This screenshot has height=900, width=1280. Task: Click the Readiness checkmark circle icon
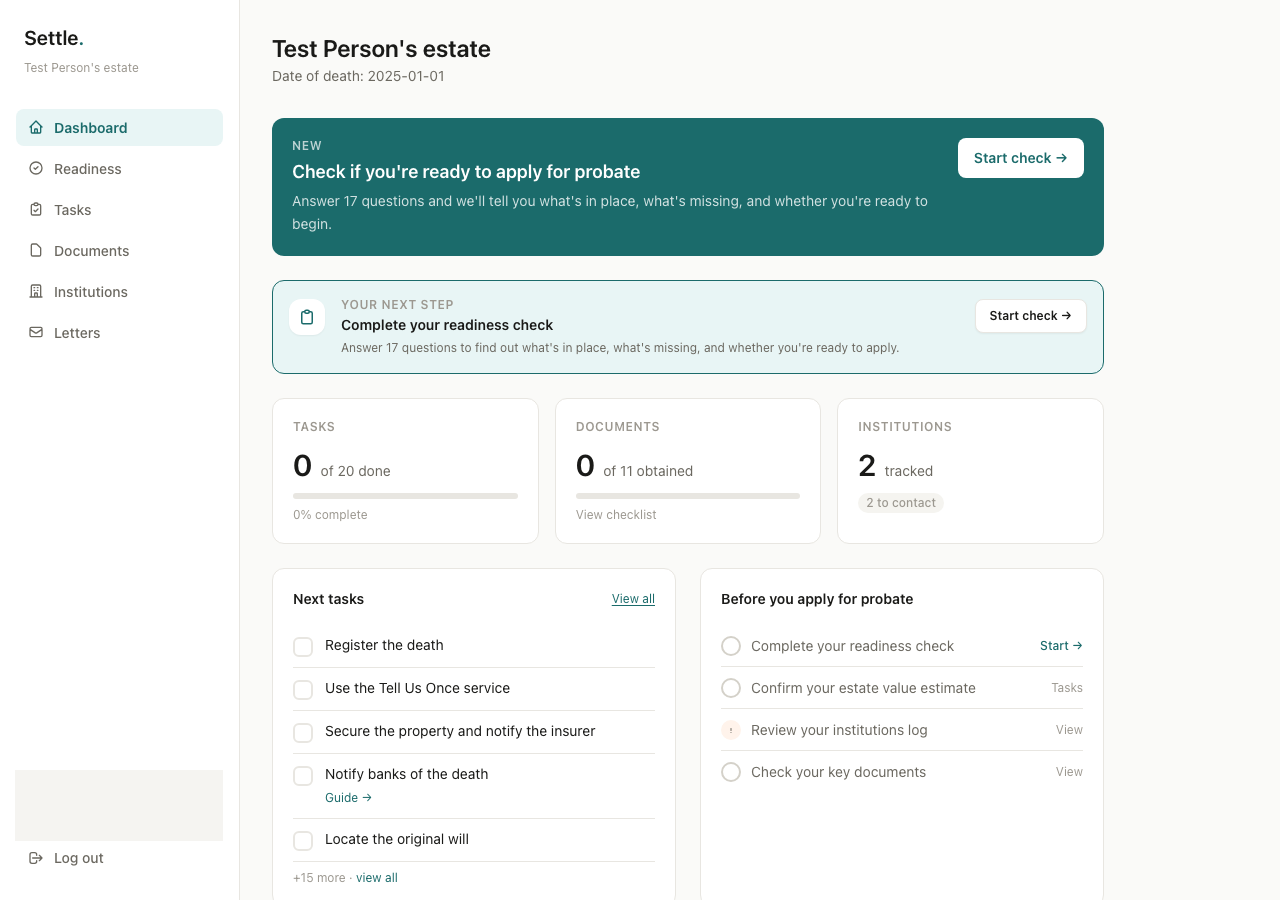36,168
